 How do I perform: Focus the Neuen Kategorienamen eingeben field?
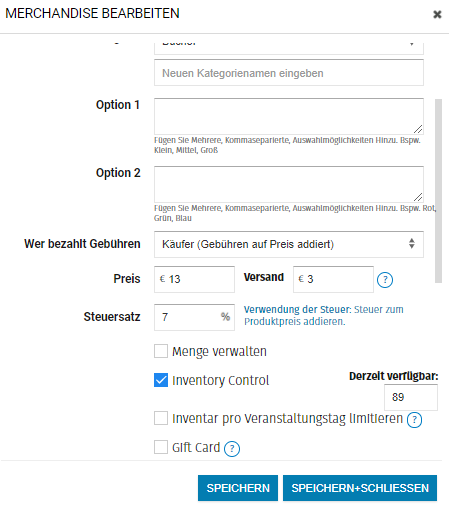[x=289, y=73]
